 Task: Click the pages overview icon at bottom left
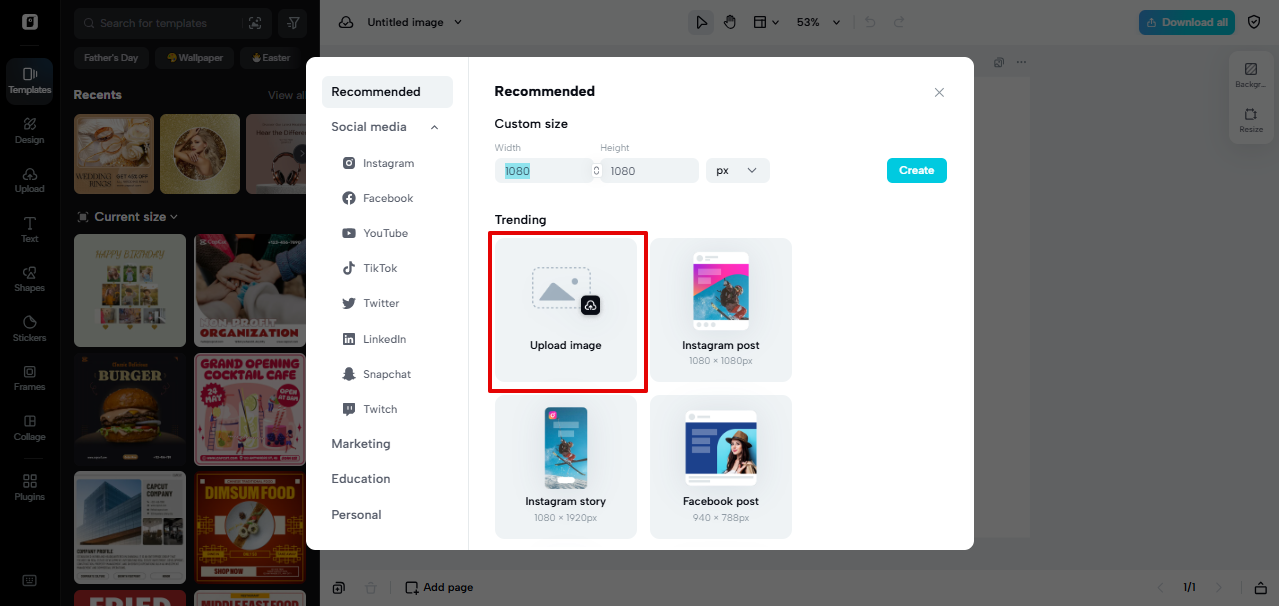coord(340,588)
